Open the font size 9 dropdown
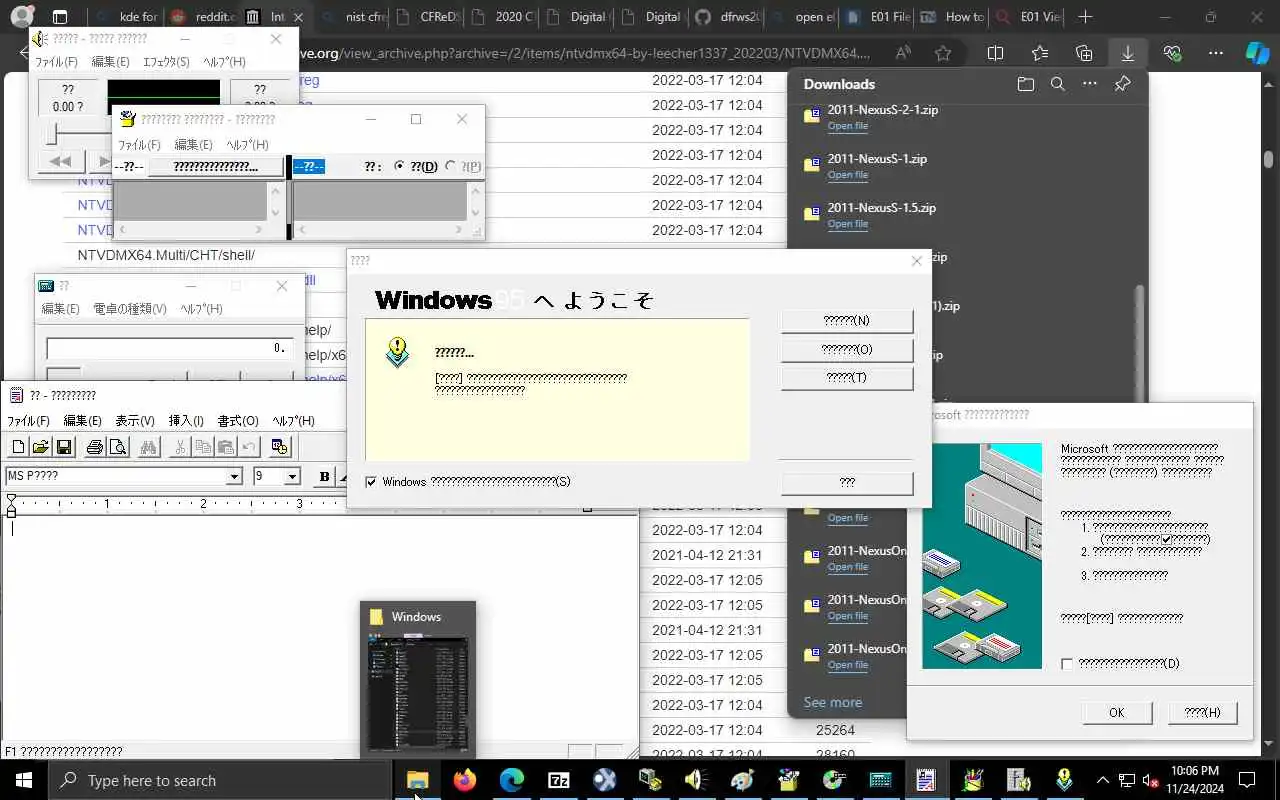This screenshot has height=800, width=1280. click(x=292, y=477)
